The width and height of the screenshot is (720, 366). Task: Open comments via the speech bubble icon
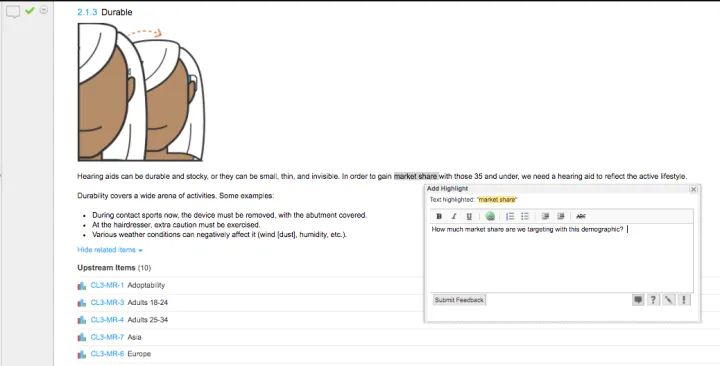(x=13, y=12)
